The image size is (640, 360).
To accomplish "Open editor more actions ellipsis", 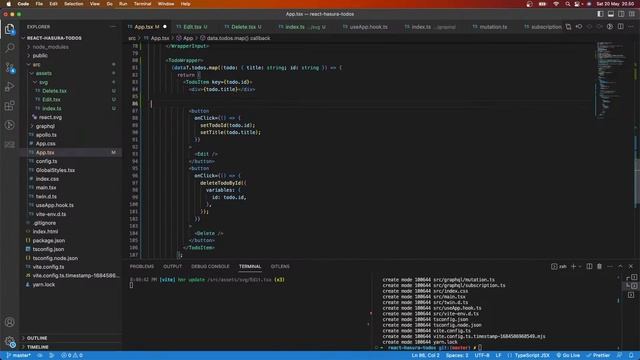I will click(631, 27).
